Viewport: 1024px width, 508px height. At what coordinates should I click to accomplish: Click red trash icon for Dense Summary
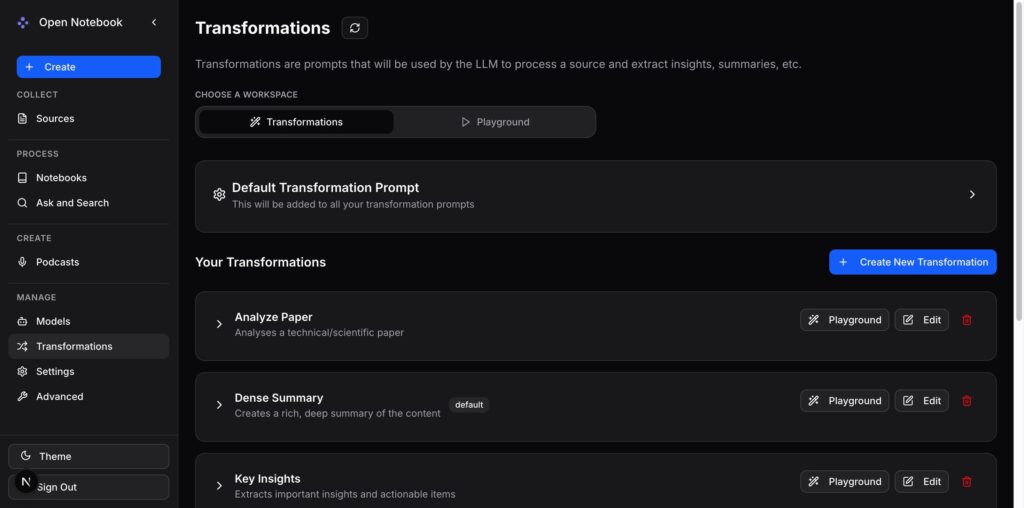(966, 401)
